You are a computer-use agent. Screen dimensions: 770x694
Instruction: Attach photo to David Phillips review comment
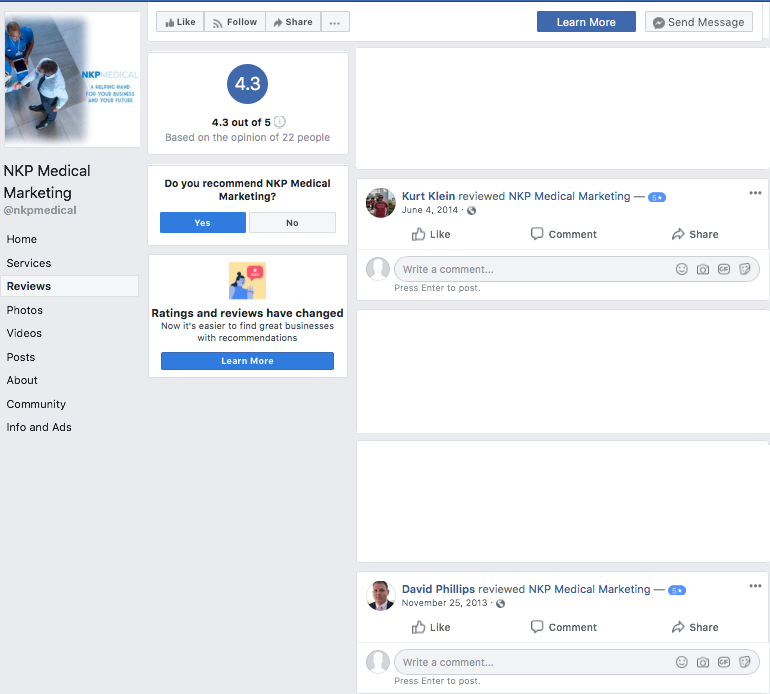click(x=703, y=662)
